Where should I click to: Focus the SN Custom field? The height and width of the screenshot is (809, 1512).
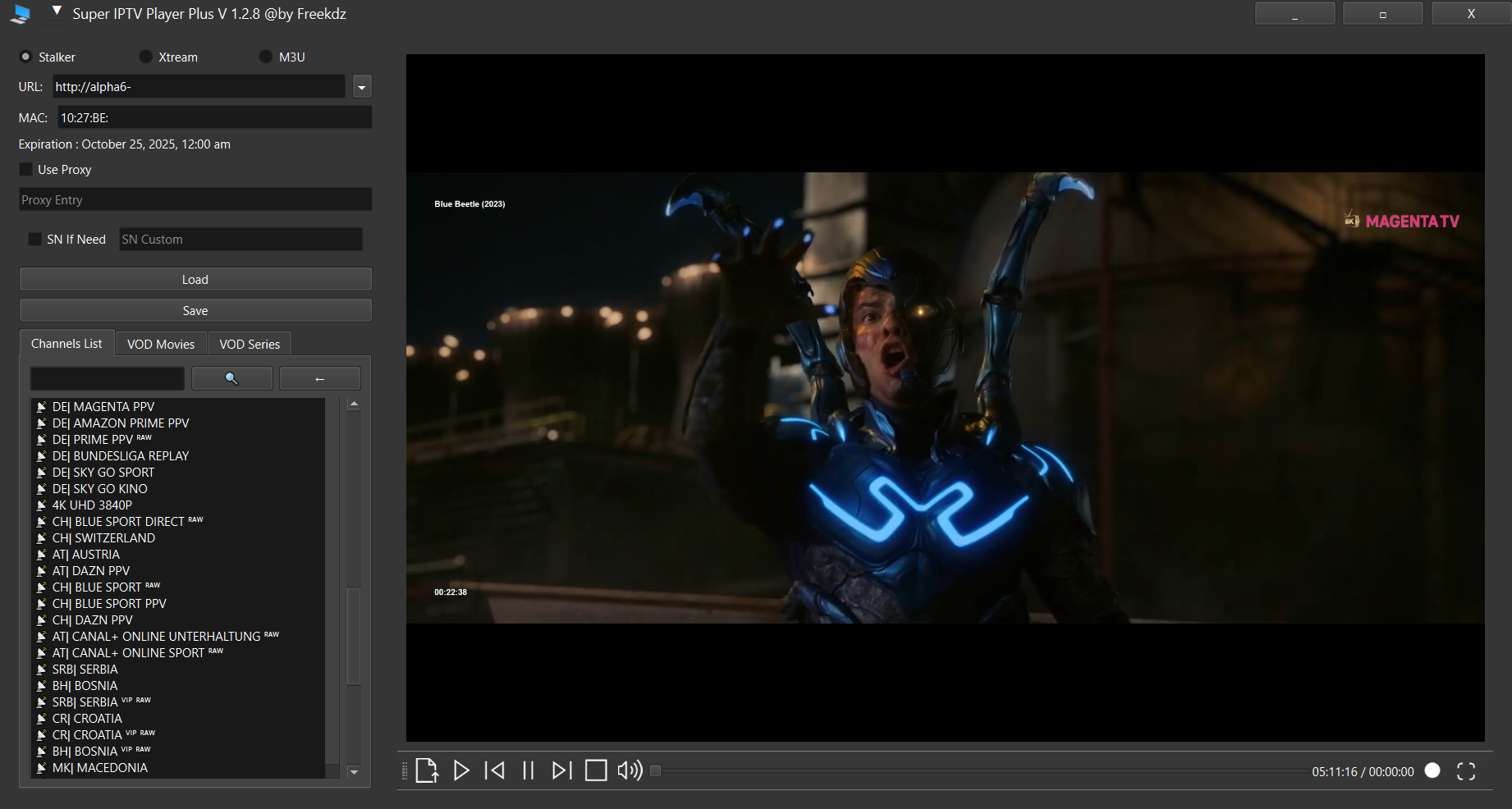[x=241, y=239]
